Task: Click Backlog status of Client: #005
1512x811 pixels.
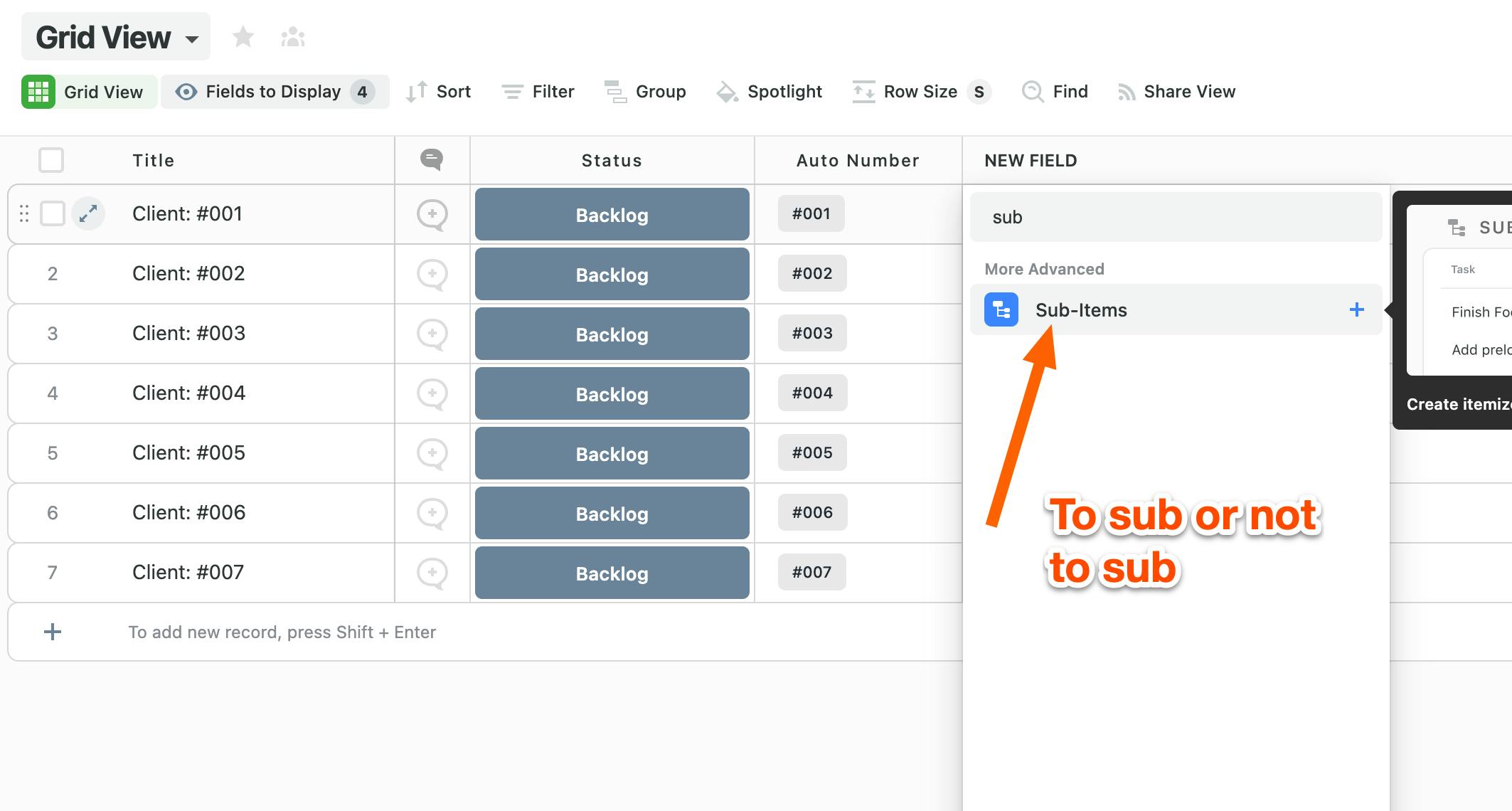Action: coord(612,454)
